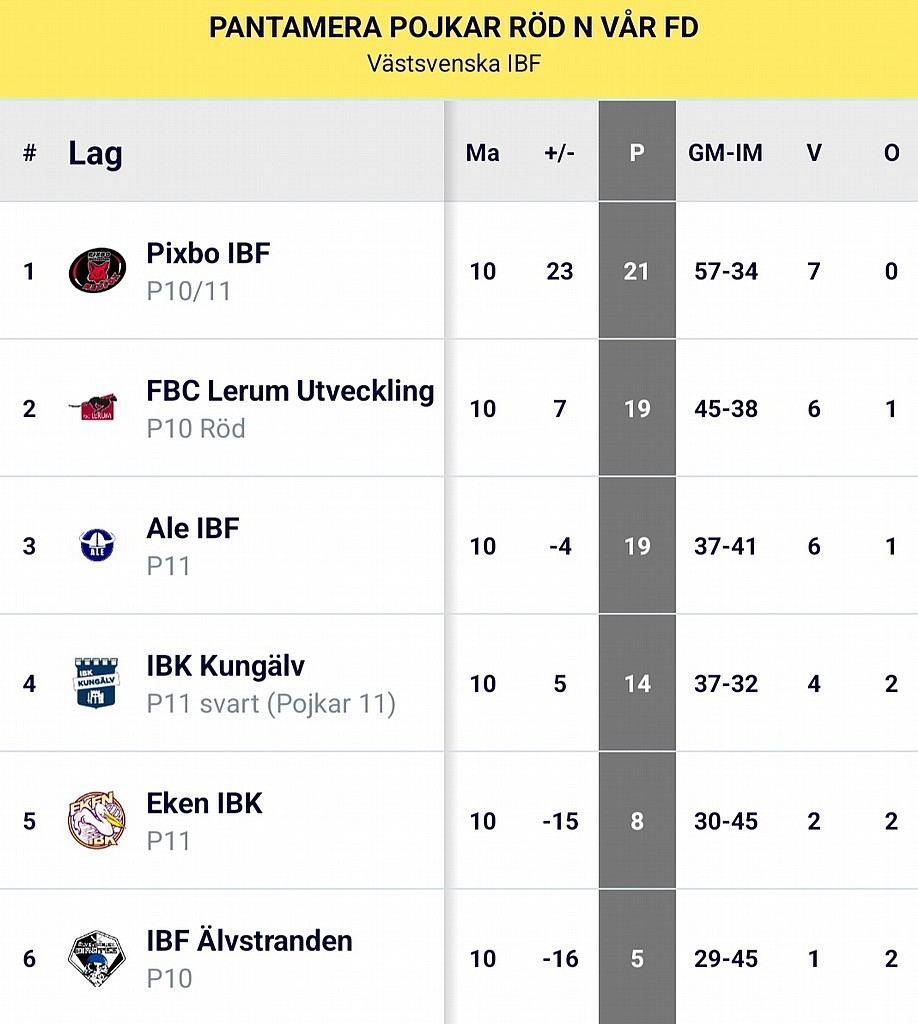Sort by the +/- goal difference header
The width and height of the screenshot is (918, 1024).
tap(560, 153)
